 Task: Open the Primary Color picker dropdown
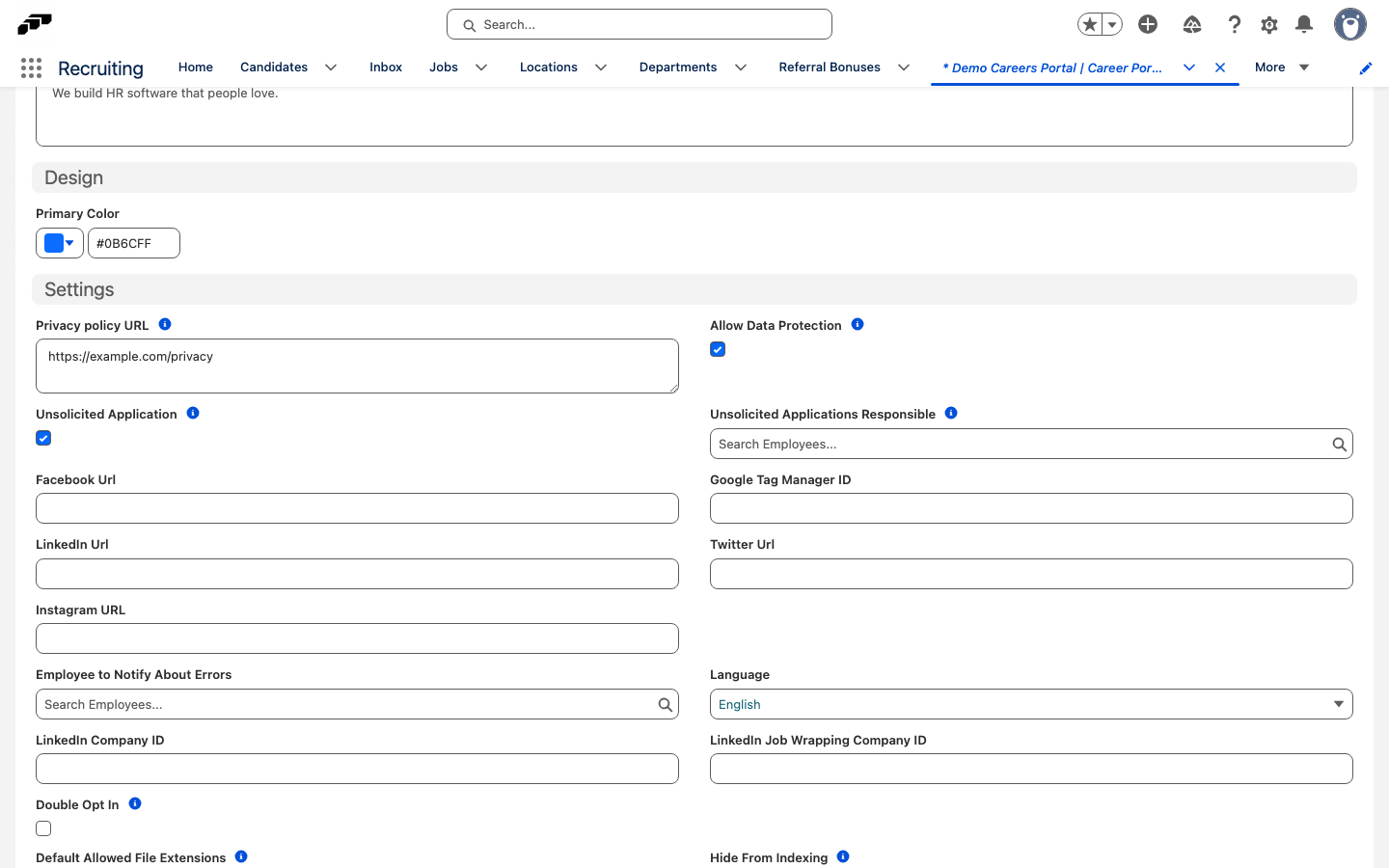60,243
